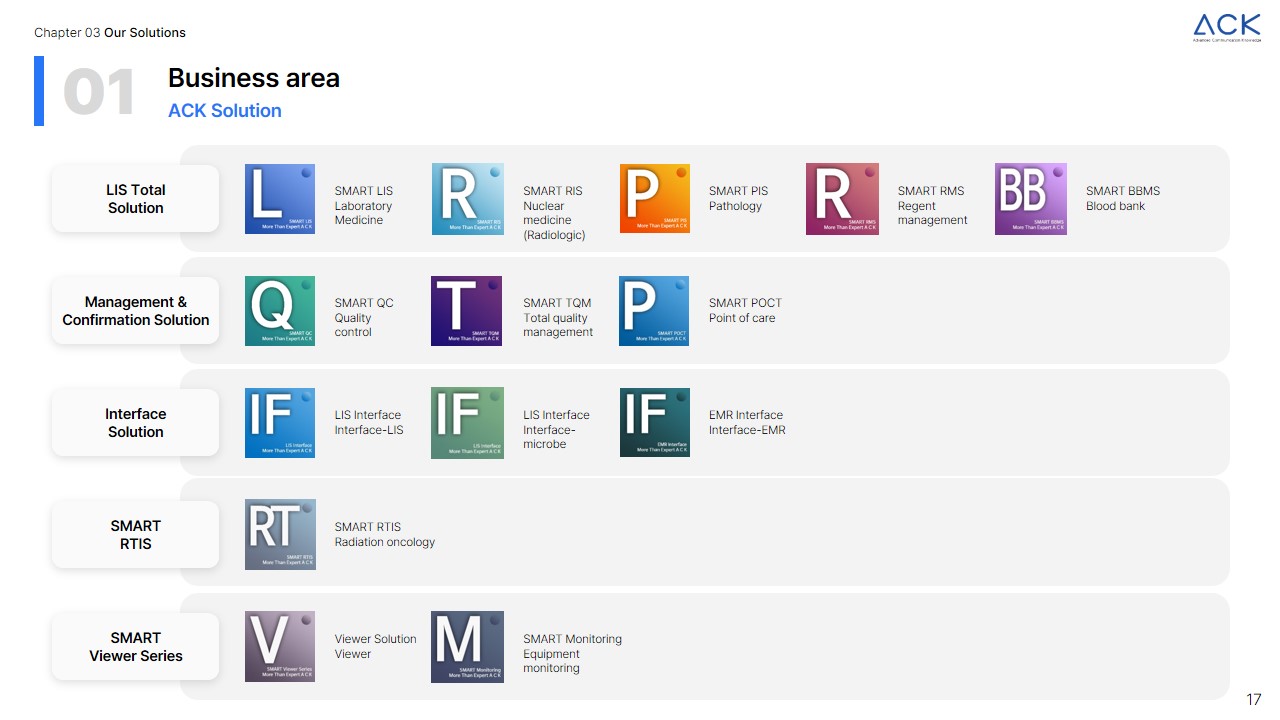
Task: Select the SMART RIS light-blue R icon
Action: (x=467, y=199)
